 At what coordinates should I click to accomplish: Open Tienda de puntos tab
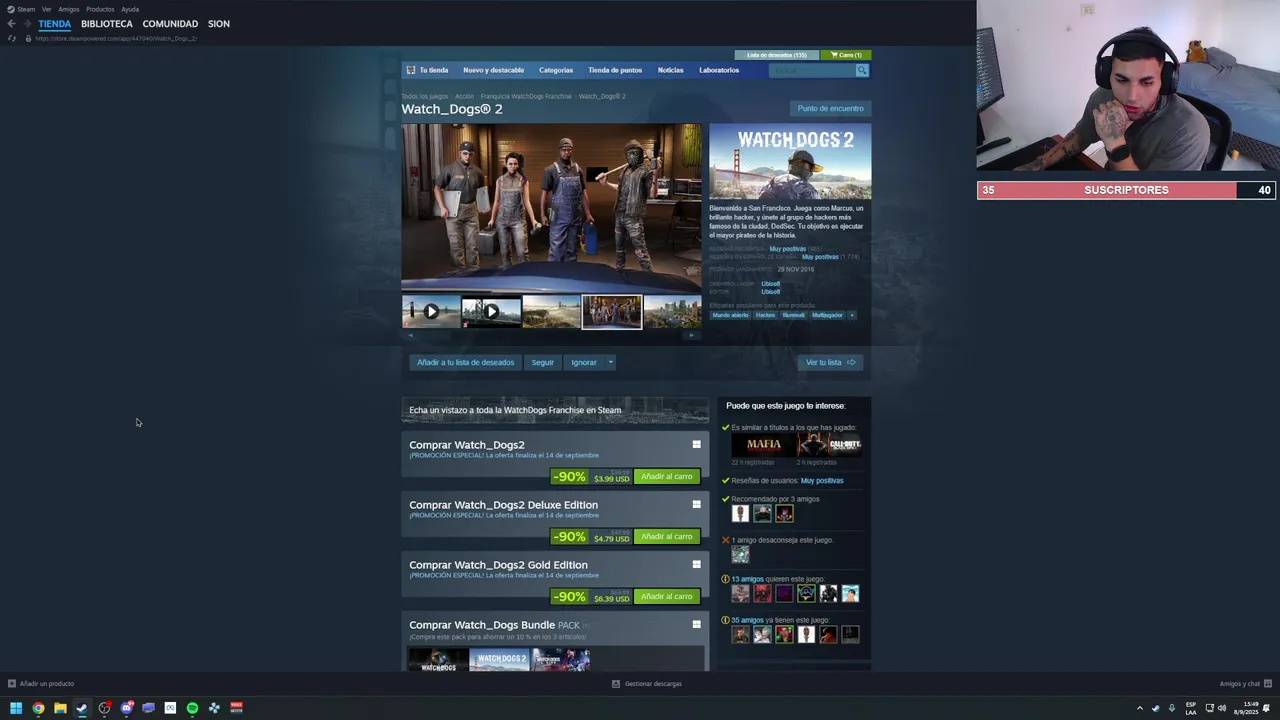coord(615,70)
